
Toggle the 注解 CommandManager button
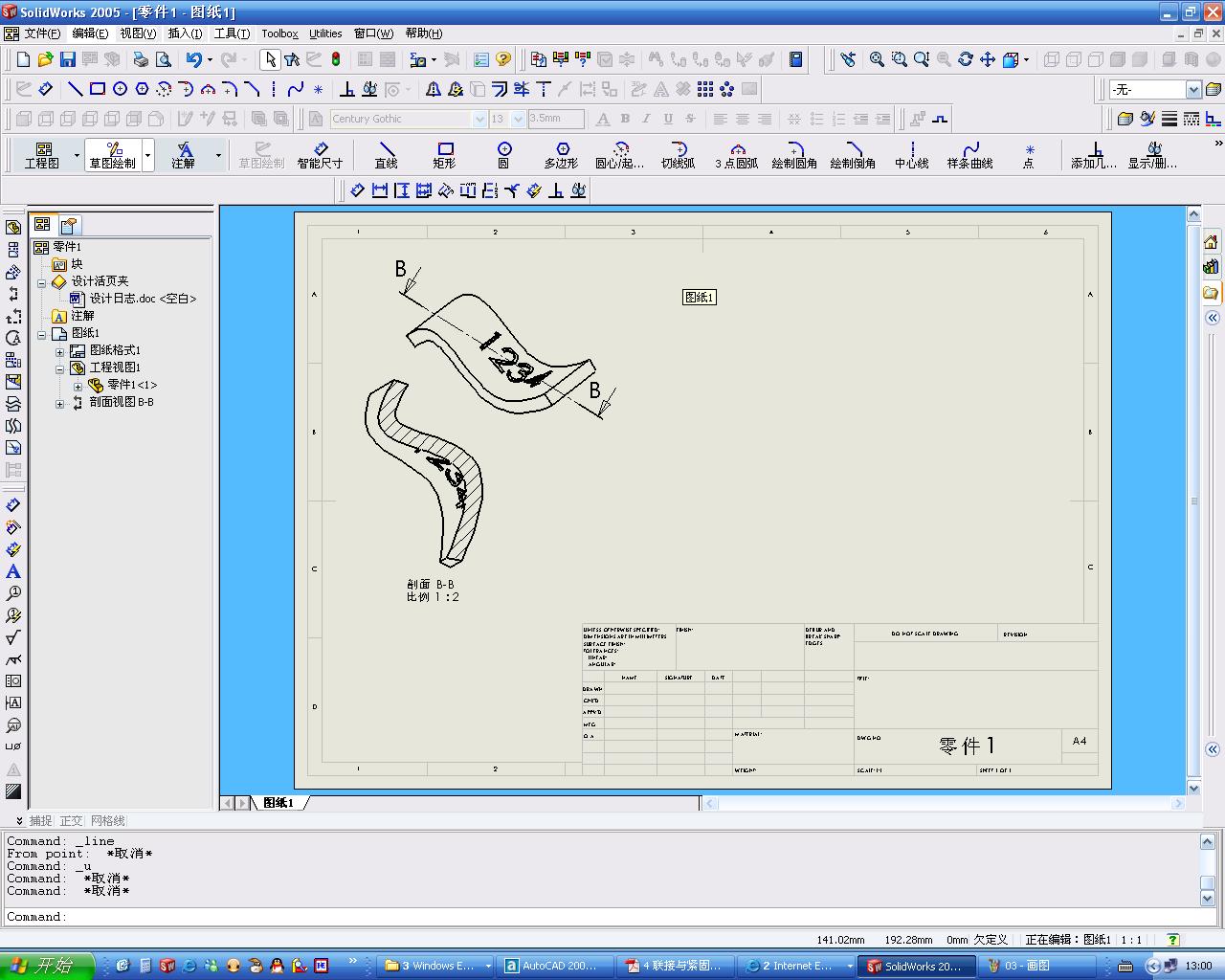(x=184, y=155)
